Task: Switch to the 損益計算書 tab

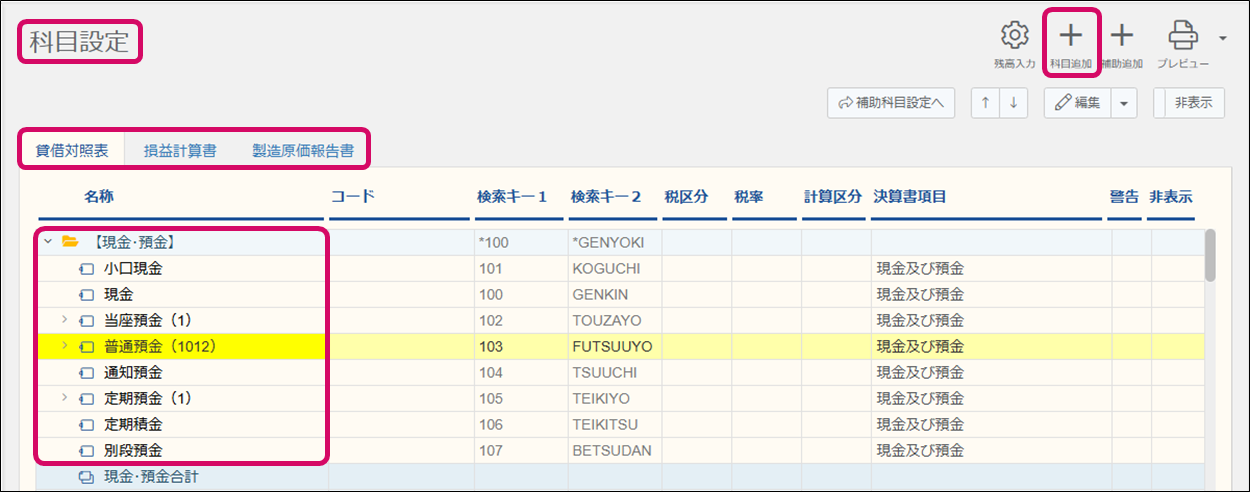Action: 180,150
